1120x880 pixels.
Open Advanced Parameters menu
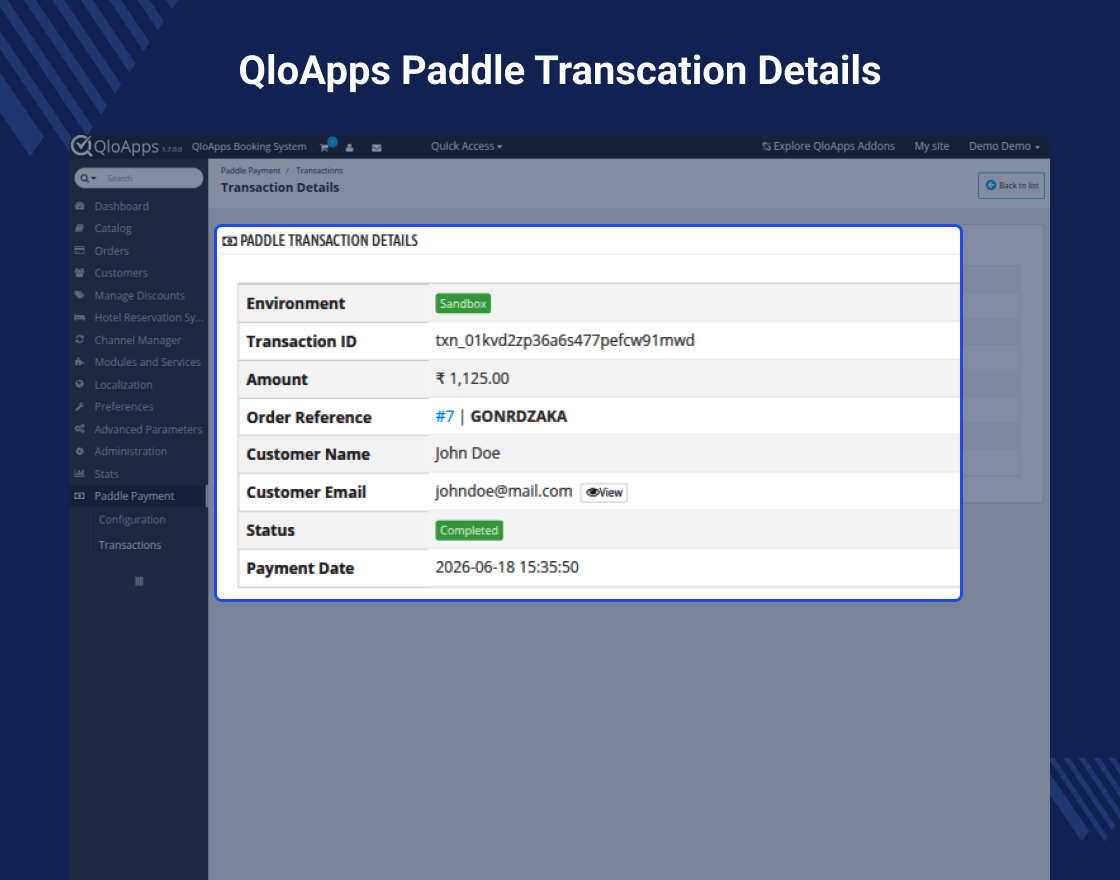[x=148, y=429]
